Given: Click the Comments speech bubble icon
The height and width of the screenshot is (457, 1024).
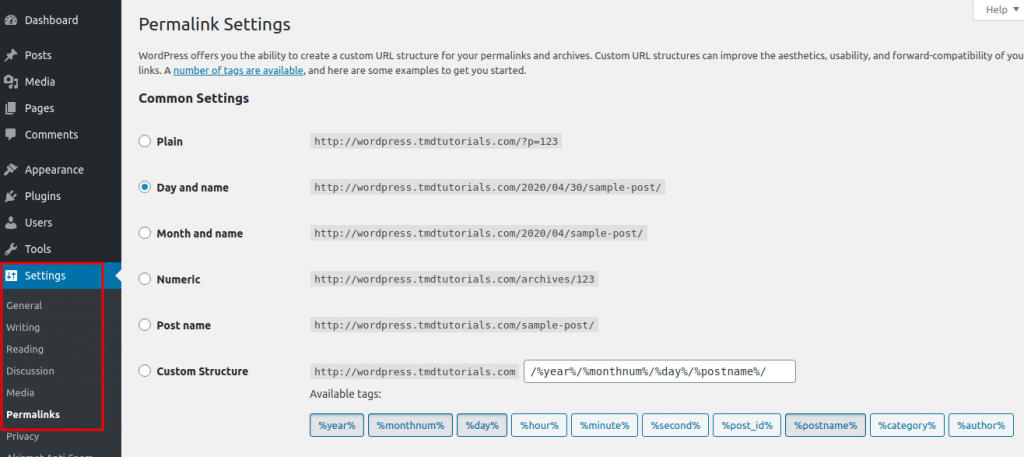Looking at the screenshot, I should [x=11, y=135].
